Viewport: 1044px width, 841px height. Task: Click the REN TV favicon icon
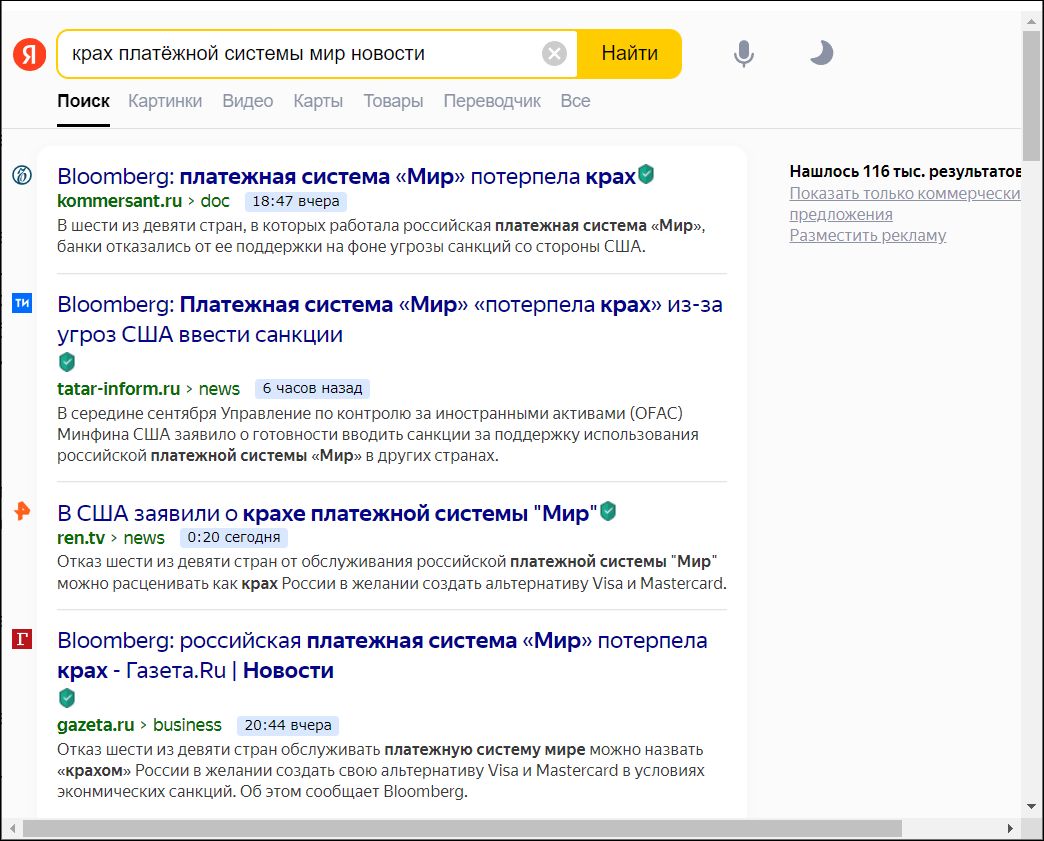pyautogui.click(x=21, y=512)
